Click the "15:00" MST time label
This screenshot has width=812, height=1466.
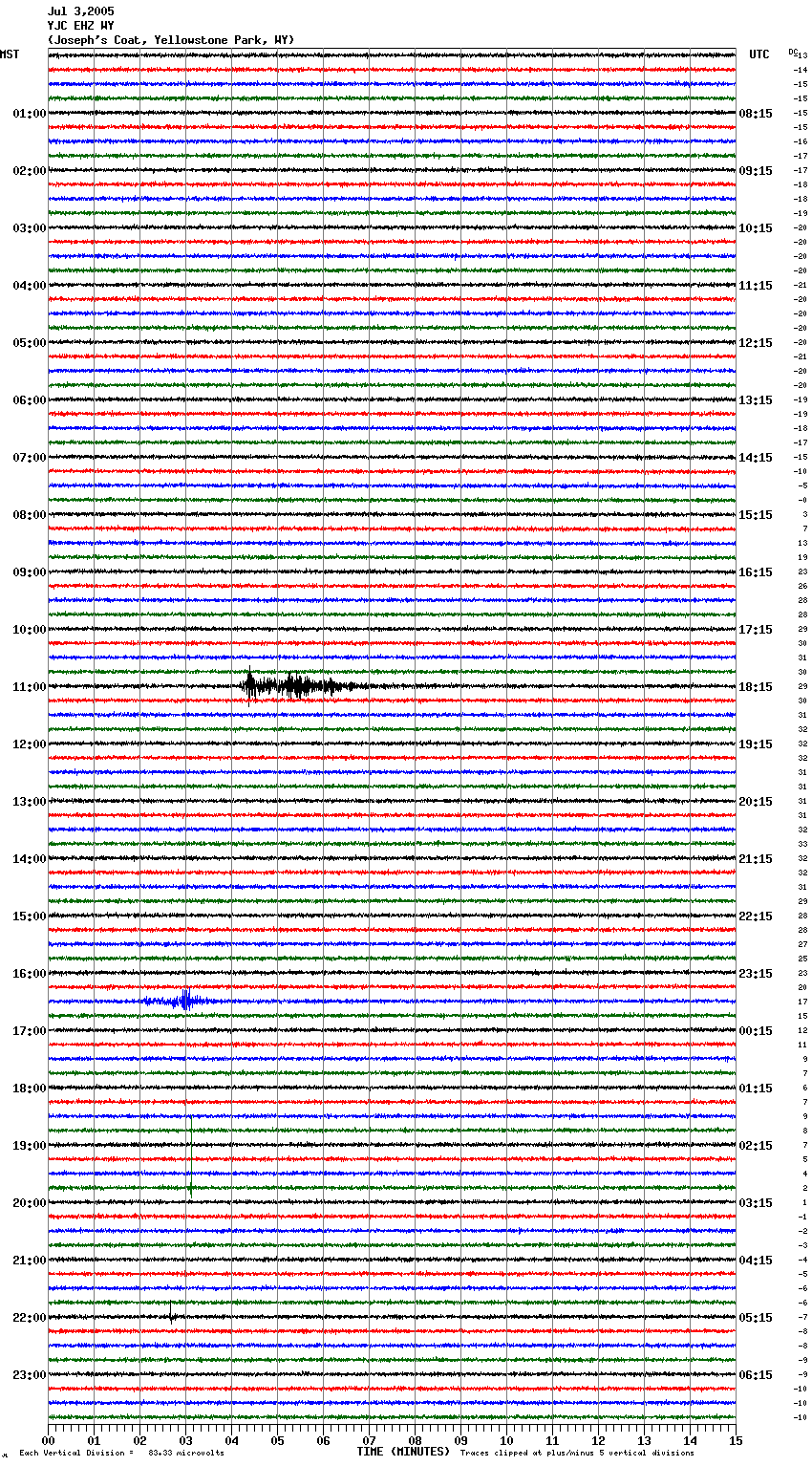pos(30,916)
